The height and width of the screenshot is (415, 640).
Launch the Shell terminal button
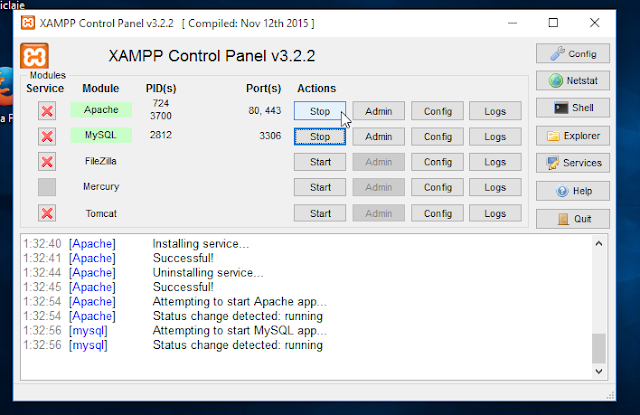573,108
